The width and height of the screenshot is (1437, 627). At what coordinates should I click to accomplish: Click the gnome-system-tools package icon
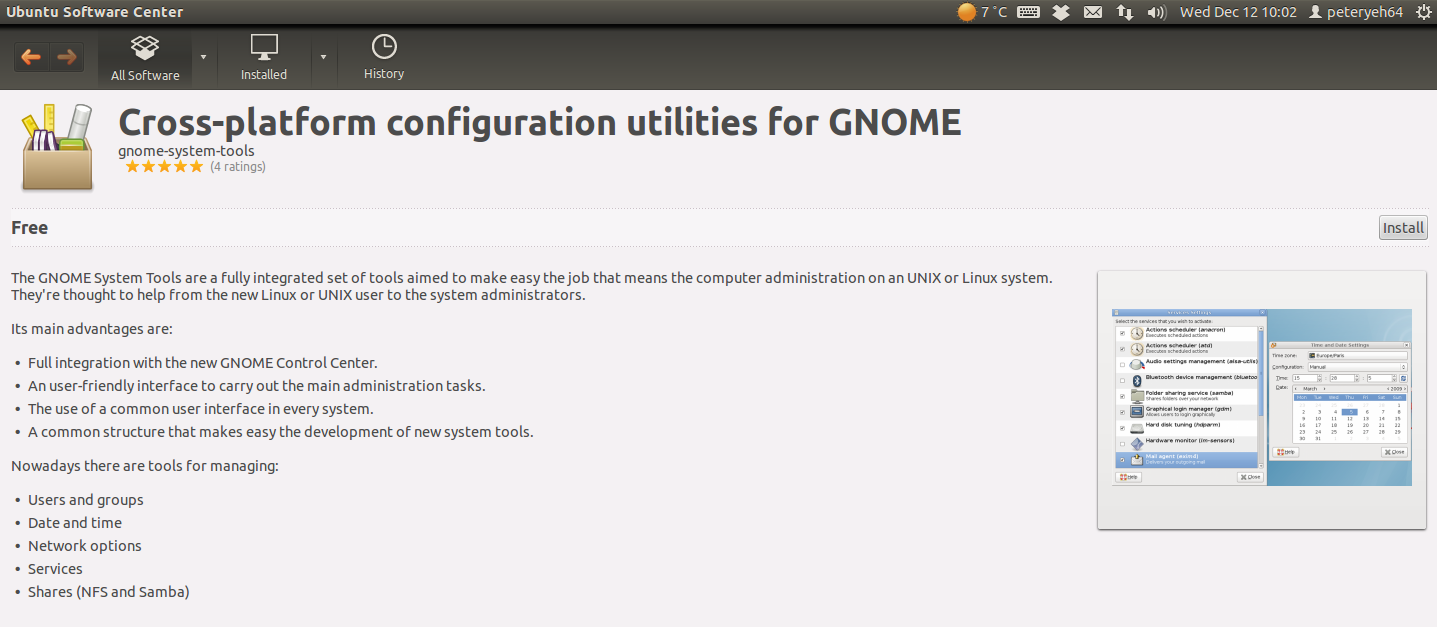point(57,147)
